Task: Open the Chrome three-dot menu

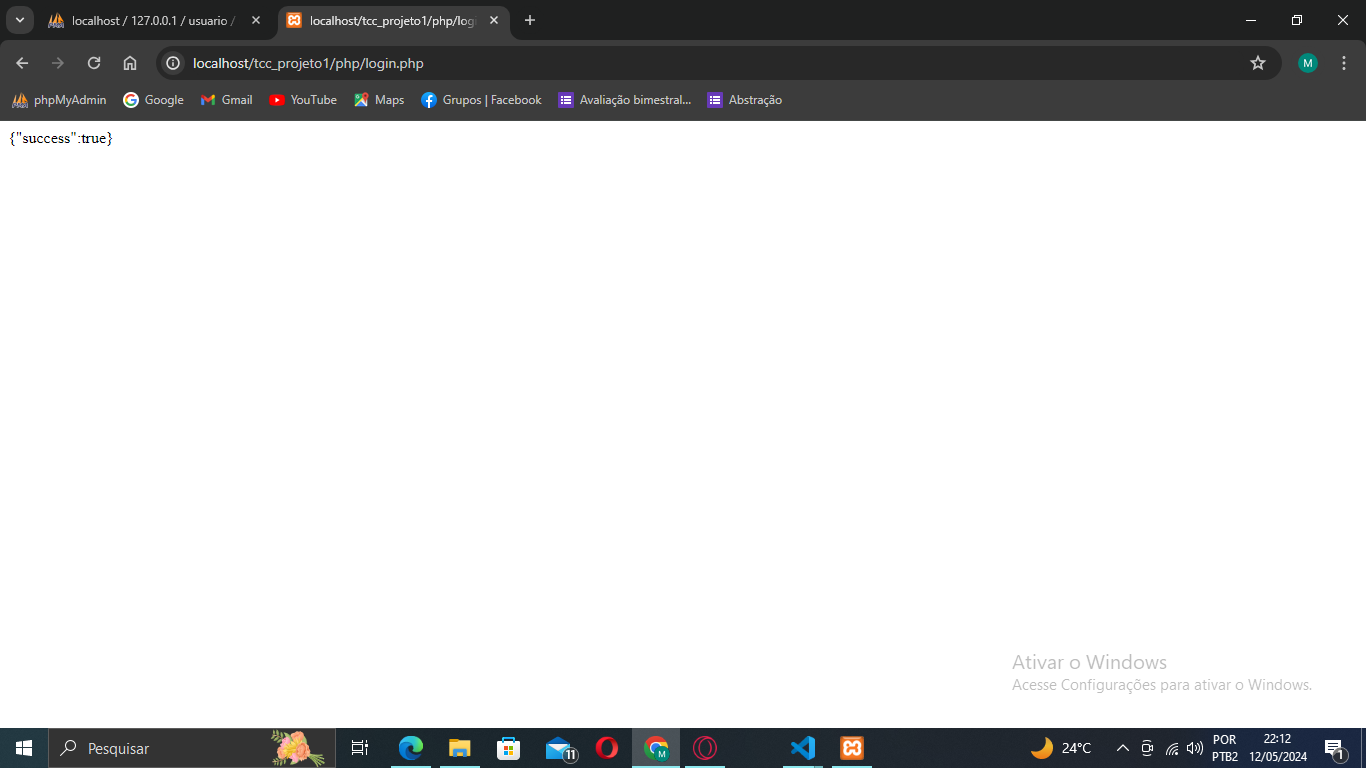Action: click(1344, 63)
